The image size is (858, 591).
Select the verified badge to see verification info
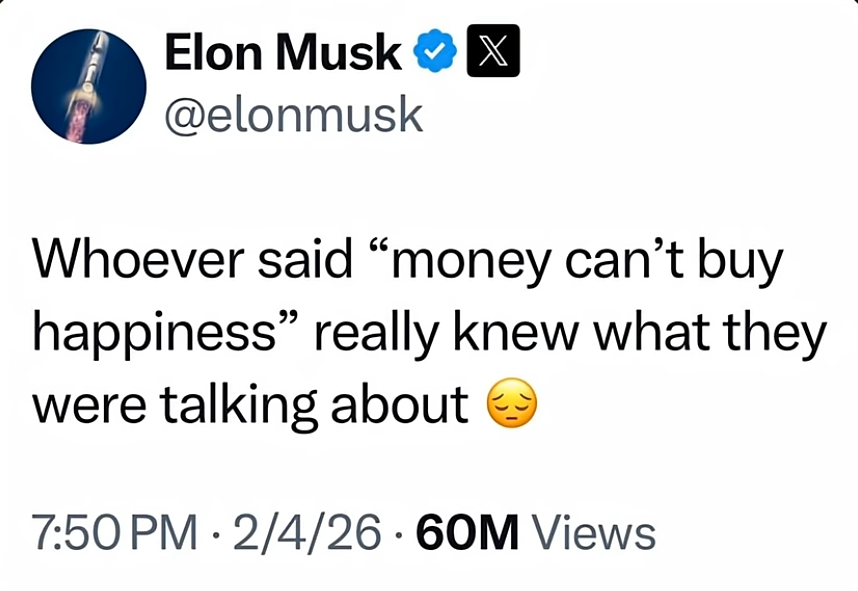tap(434, 51)
